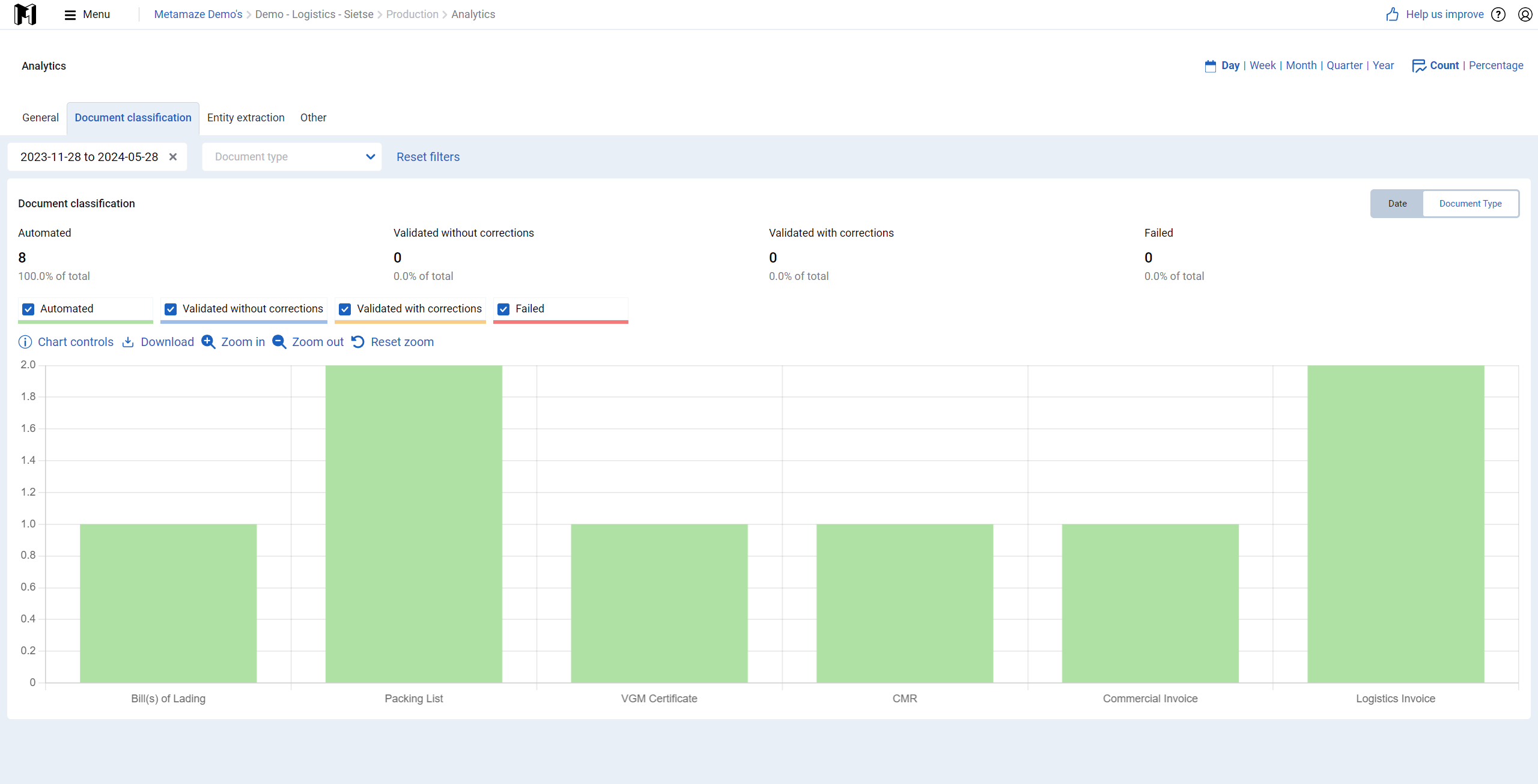Switch chart grouping to Date
This screenshot has height=784, width=1538.
(x=1397, y=204)
